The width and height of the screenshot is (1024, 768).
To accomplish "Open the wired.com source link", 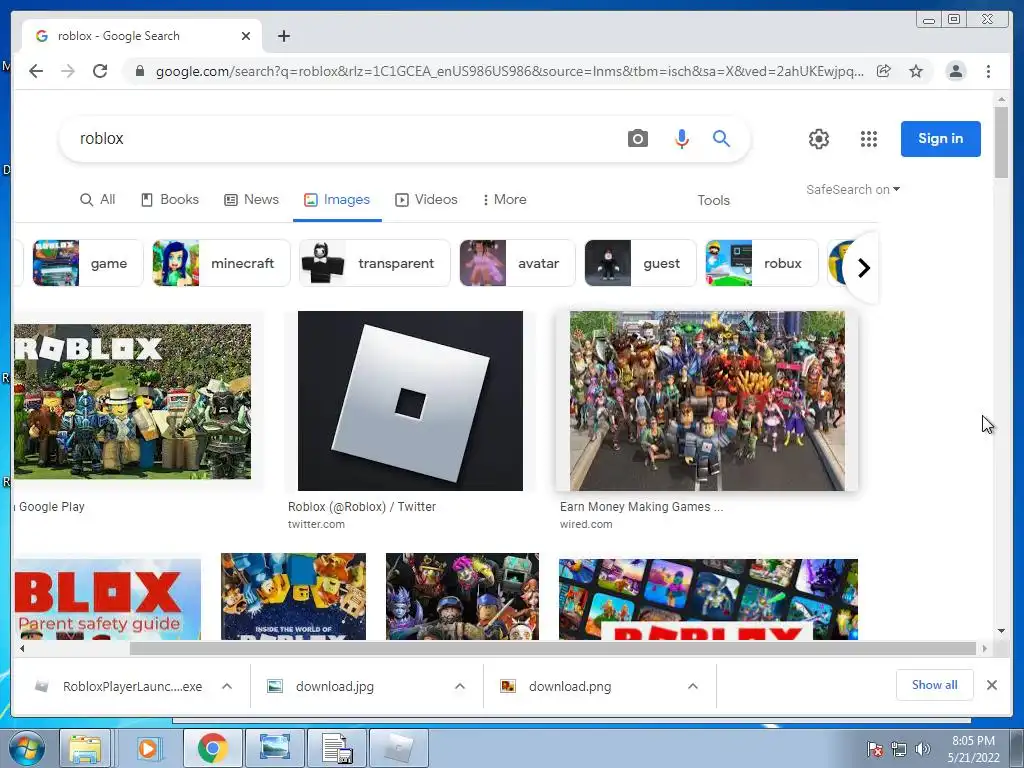I will (x=586, y=524).
